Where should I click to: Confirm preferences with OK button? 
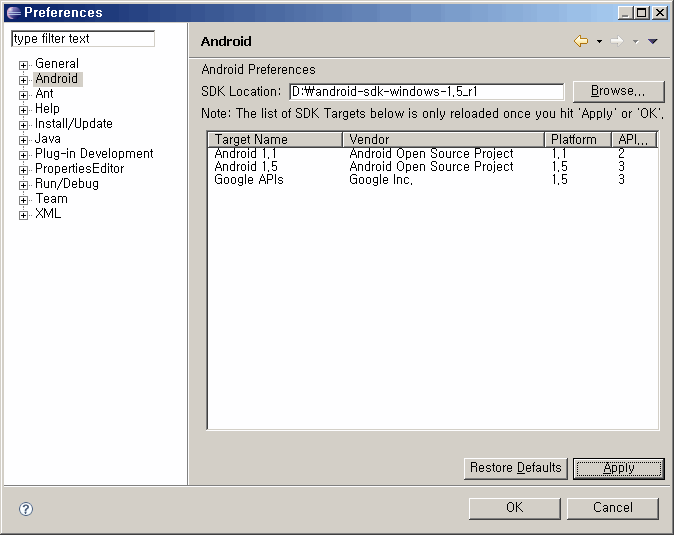514,508
